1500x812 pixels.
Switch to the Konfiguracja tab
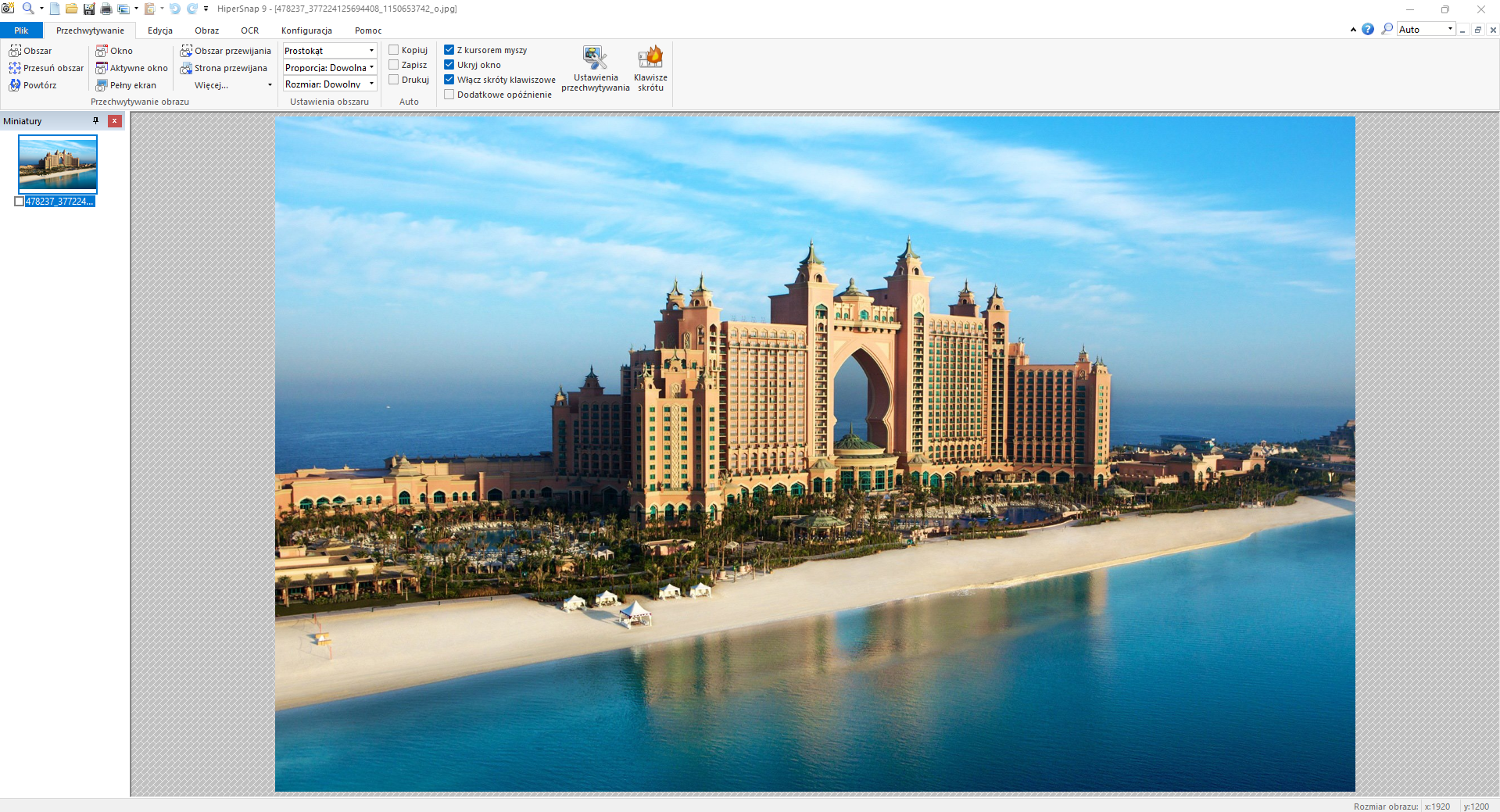pyautogui.click(x=306, y=30)
